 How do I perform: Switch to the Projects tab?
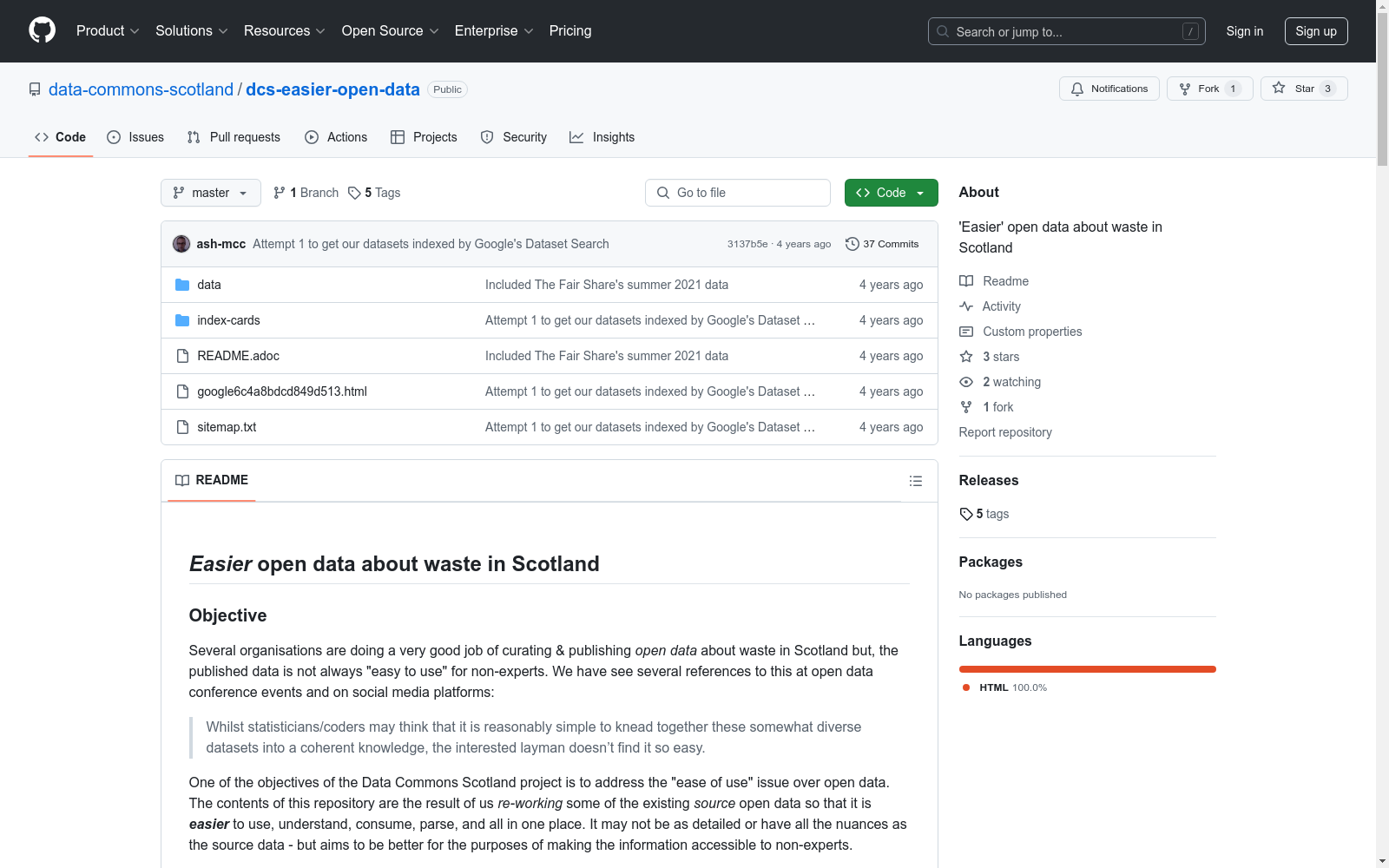pyautogui.click(x=424, y=137)
